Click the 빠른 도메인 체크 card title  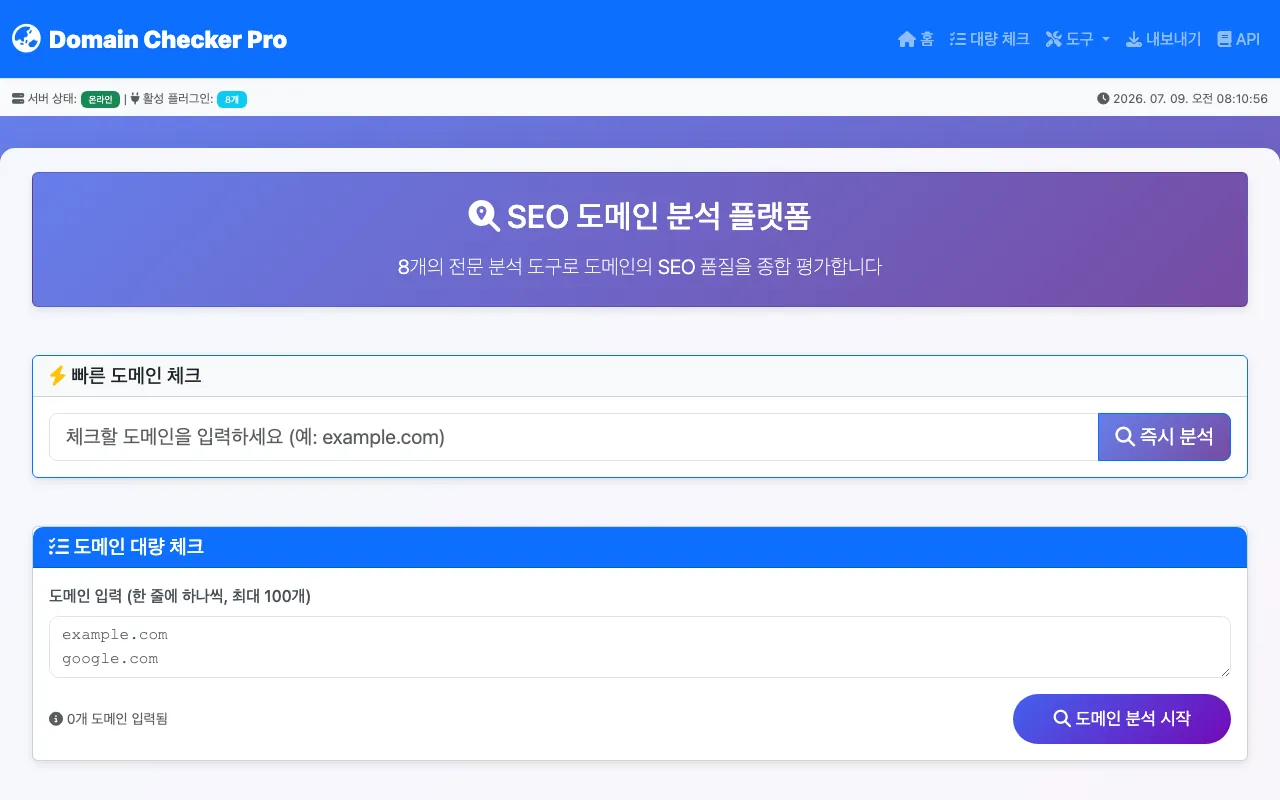[x=136, y=376]
